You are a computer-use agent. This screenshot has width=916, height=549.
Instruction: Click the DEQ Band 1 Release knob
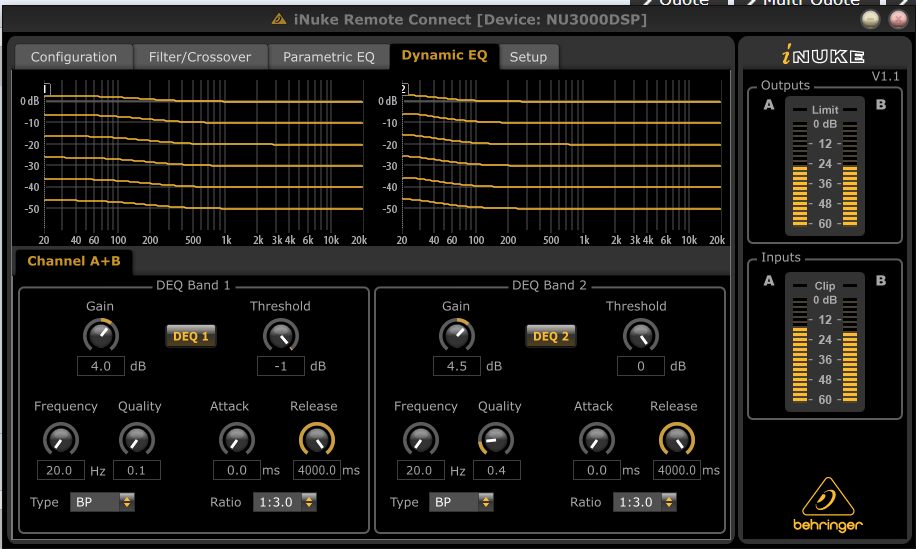pyautogui.click(x=317, y=439)
